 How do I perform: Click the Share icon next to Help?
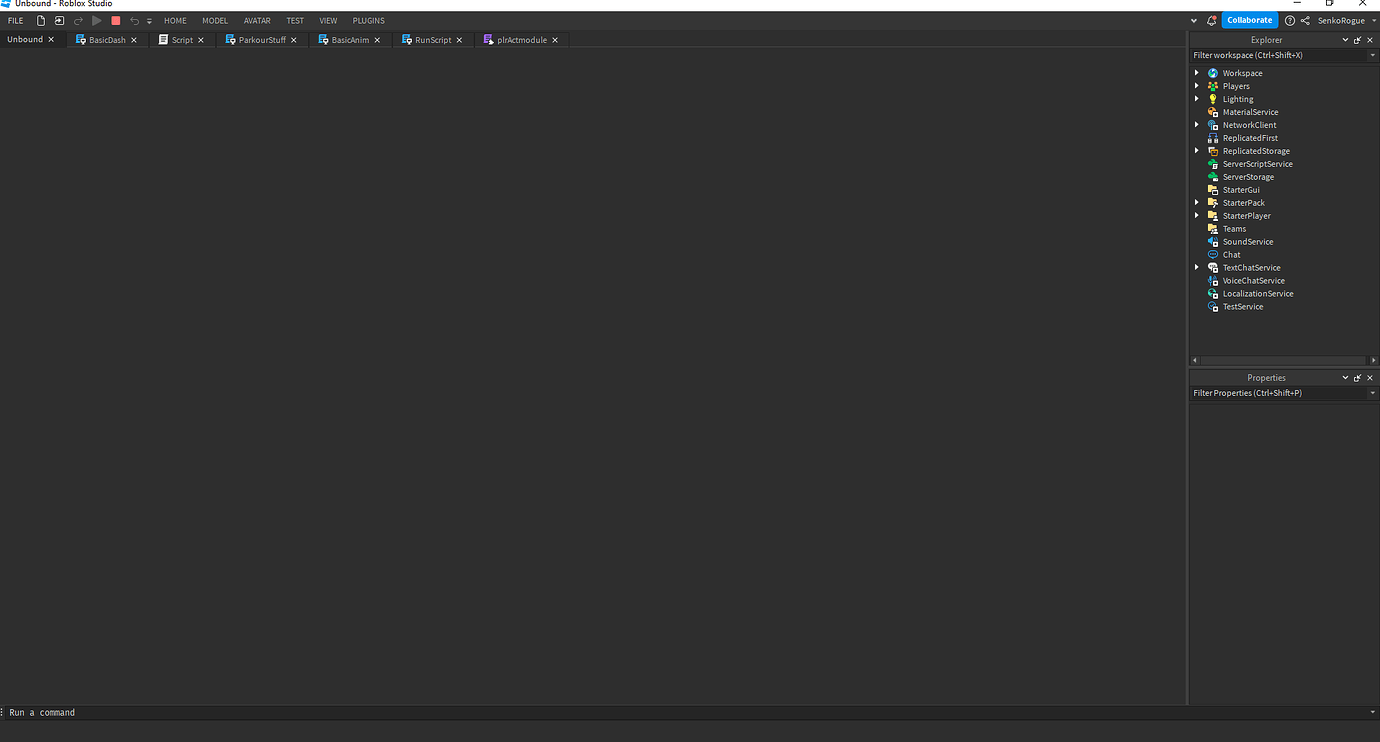click(x=1305, y=20)
